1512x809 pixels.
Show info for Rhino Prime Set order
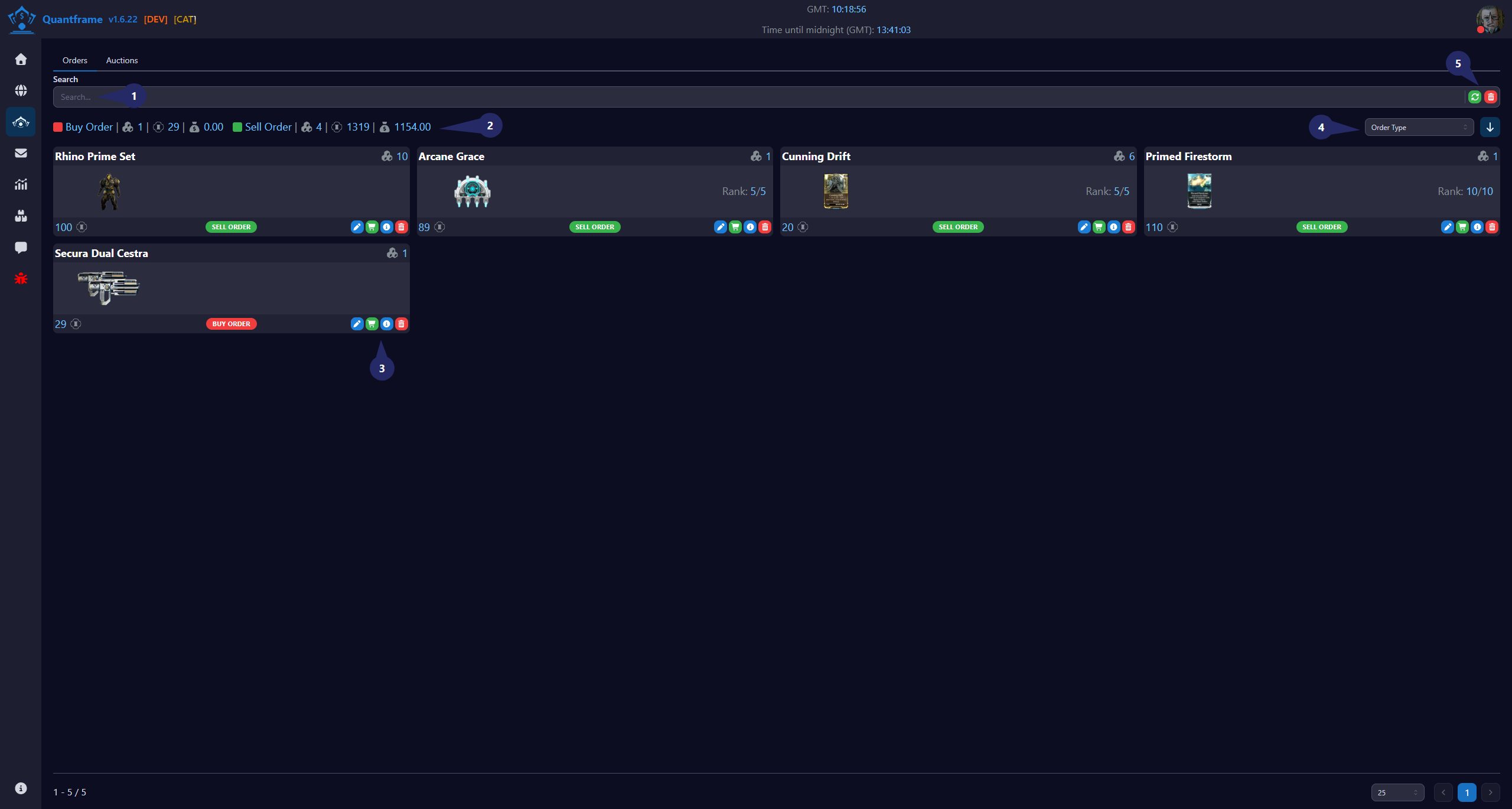click(386, 227)
